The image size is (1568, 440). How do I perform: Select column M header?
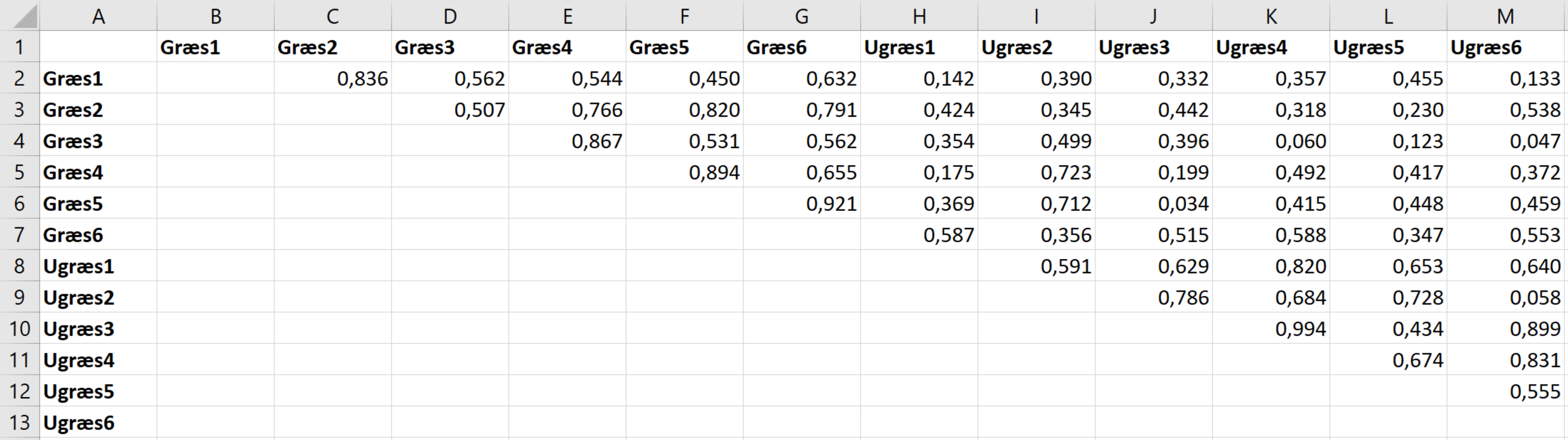coord(1505,17)
